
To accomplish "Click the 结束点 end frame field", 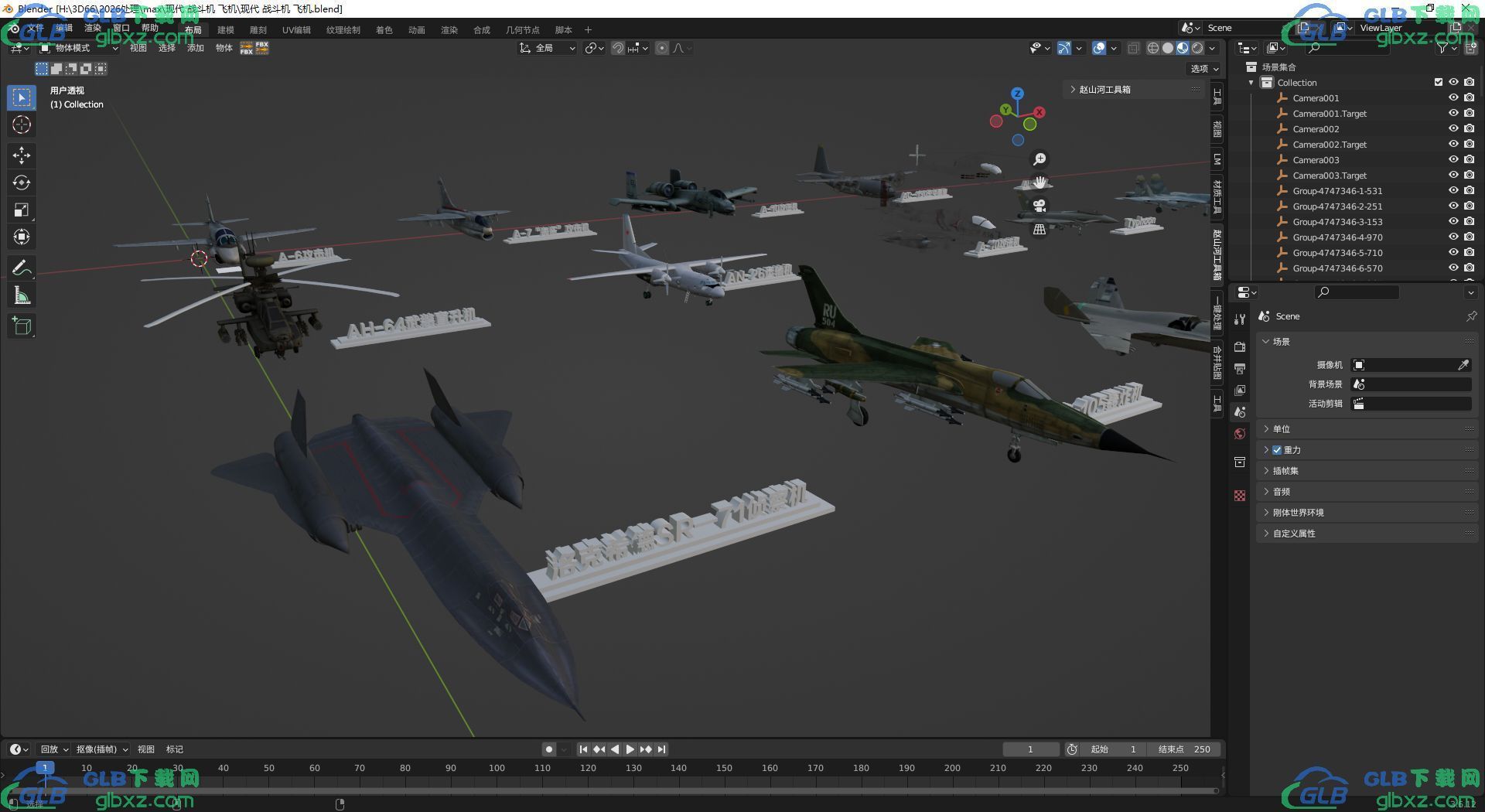I will (1184, 749).
